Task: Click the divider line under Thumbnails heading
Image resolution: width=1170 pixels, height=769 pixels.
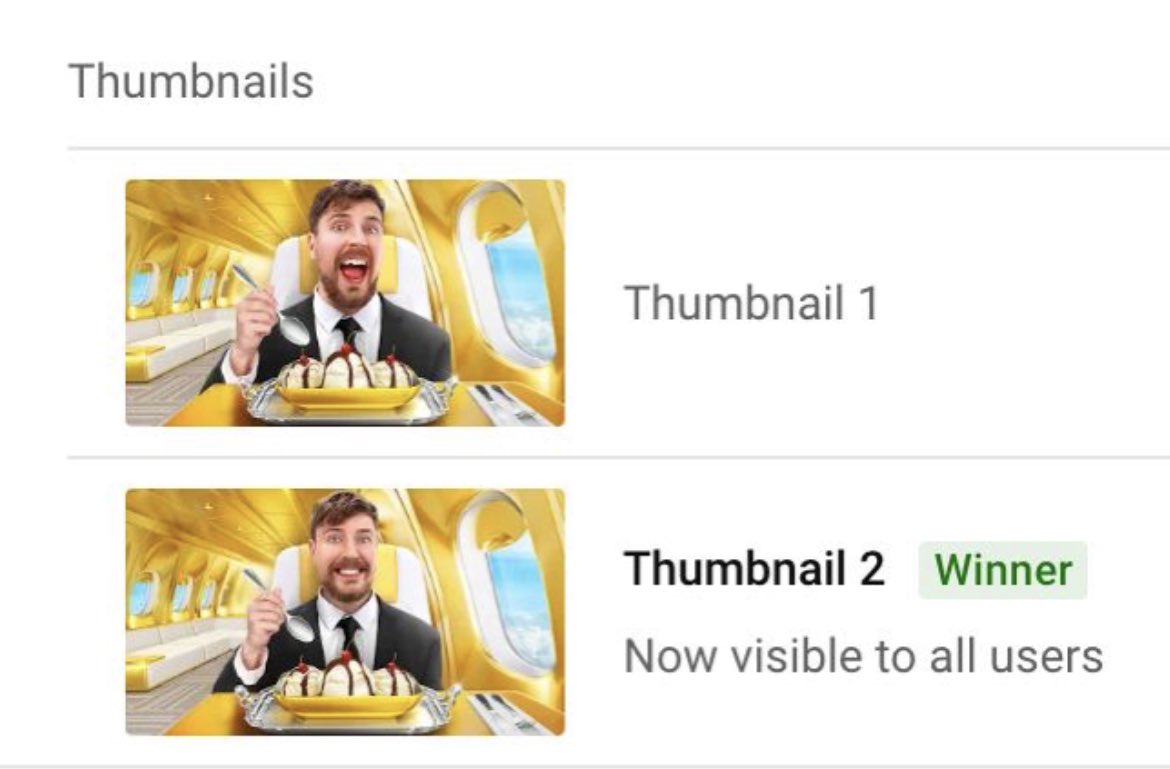Action: click(619, 148)
